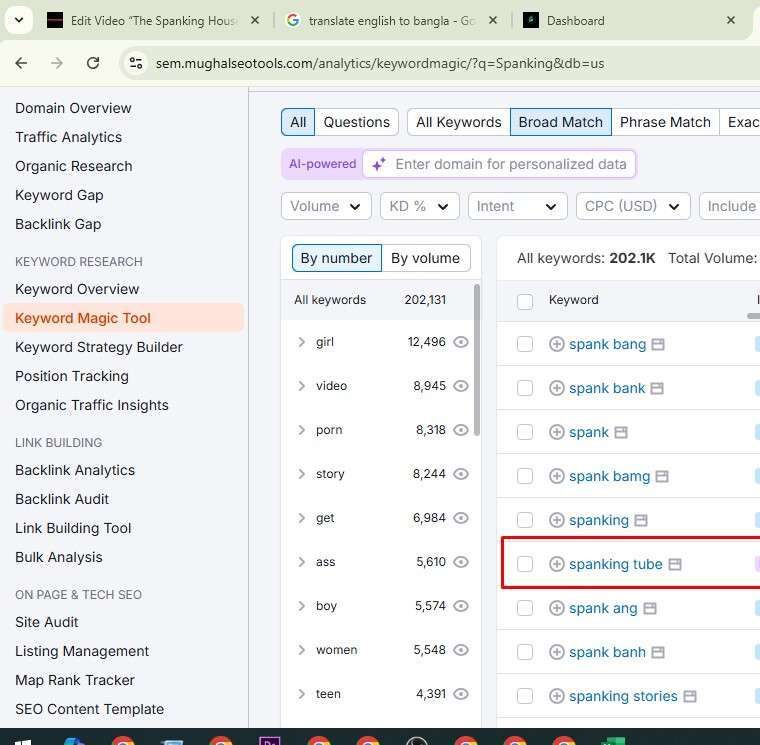Viewport: 760px width, 745px height.
Task: Click the site information icon in address bar
Action: click(x=135, y=63)
